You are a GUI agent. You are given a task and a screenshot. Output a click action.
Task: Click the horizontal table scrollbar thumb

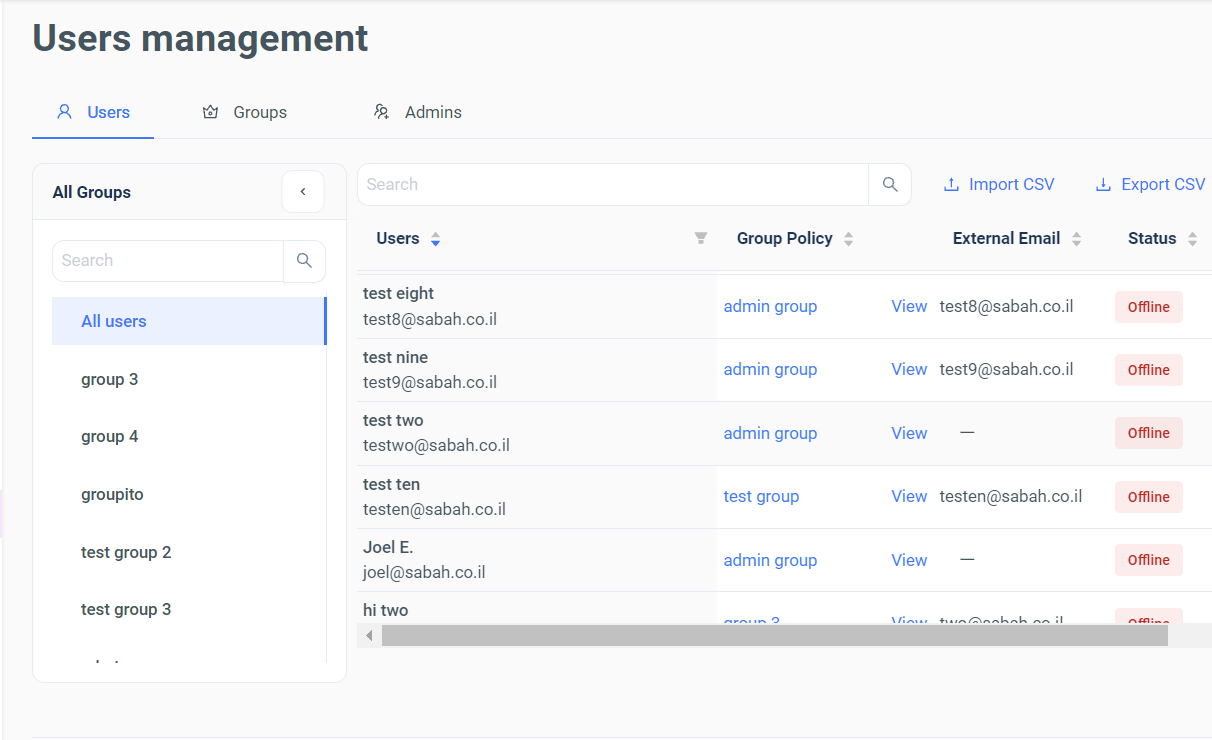[775, 636]
